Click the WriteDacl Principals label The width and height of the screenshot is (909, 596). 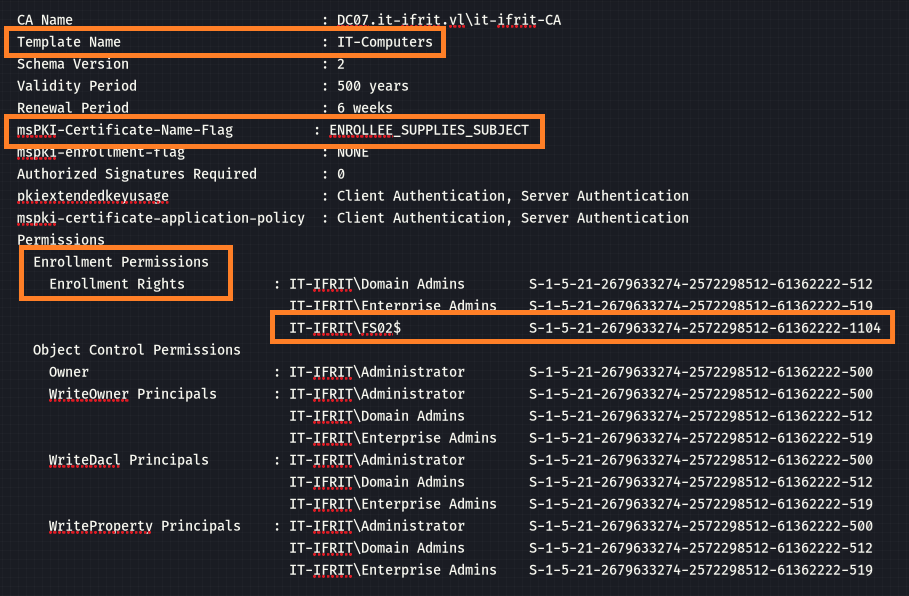[129, 460]
